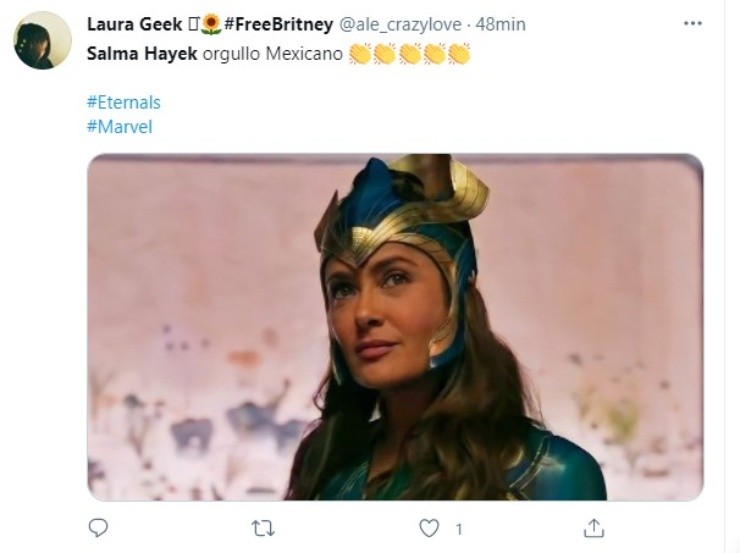Open the three-dot more options menu

[x=692, y=23]
